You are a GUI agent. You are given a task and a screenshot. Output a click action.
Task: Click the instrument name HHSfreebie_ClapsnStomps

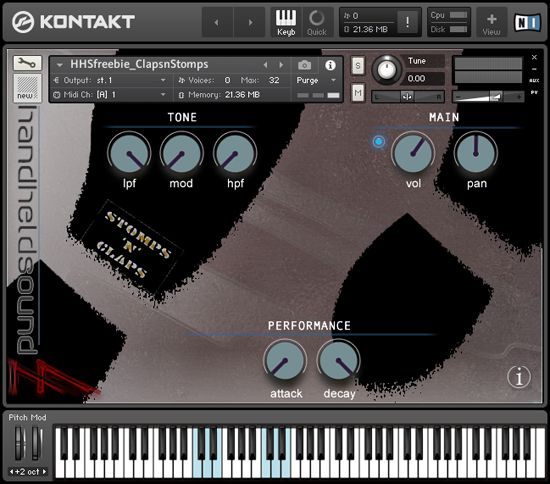click(x=139, y=65)
